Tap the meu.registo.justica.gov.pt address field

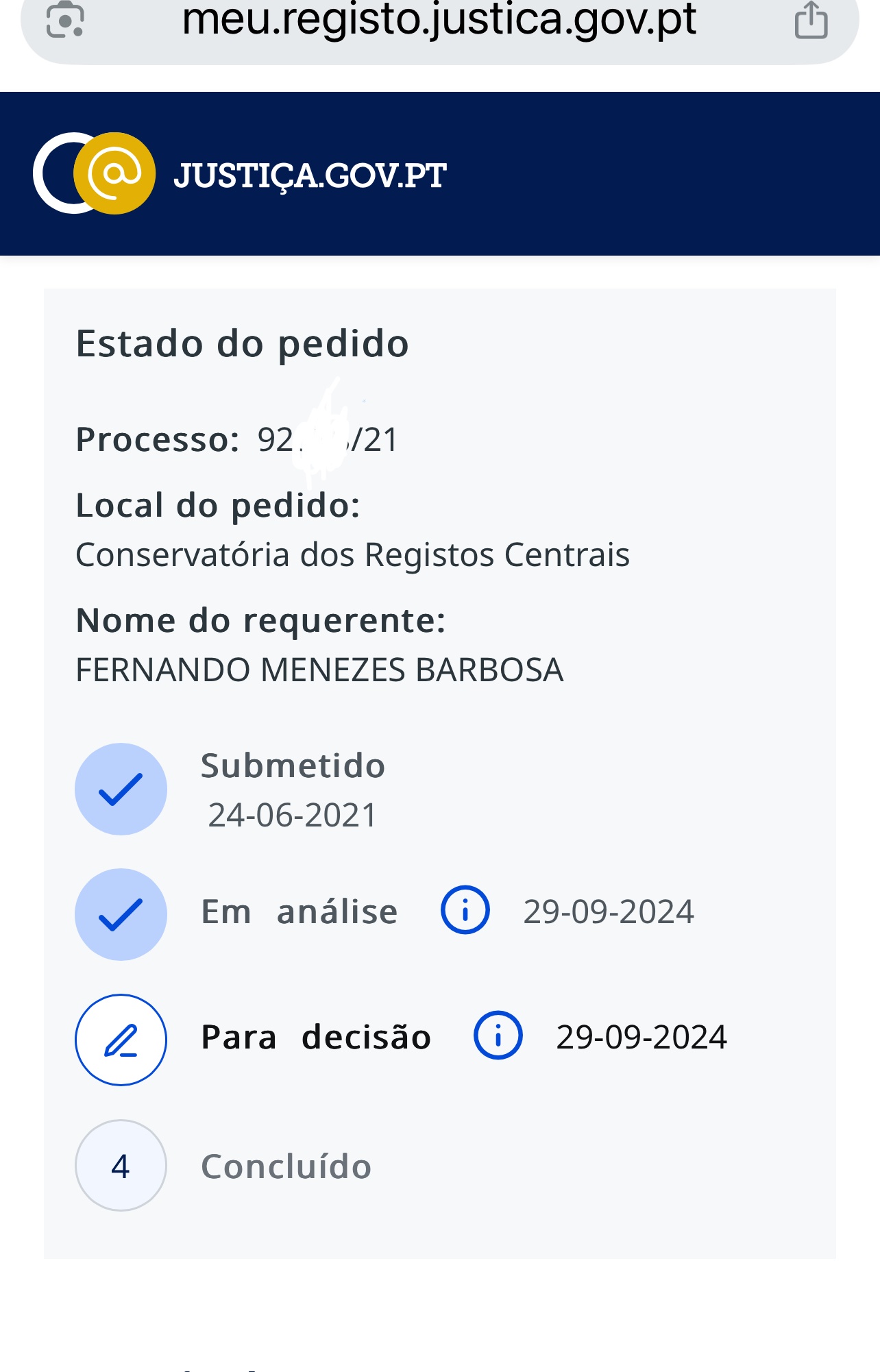coord(439,21)
